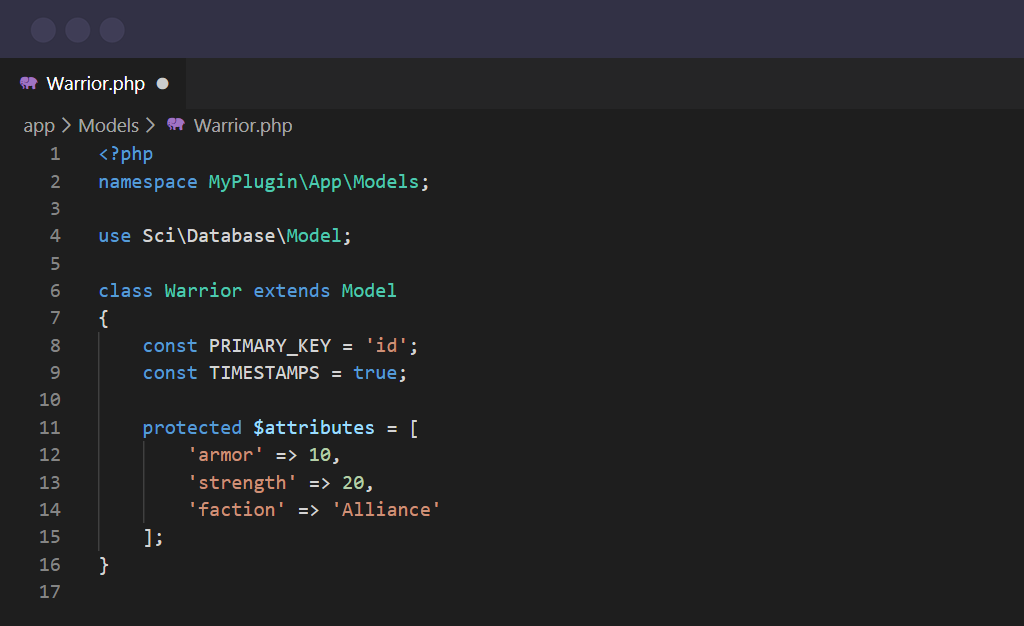Click line number 11 in the gutter
Screen dimensions: 1024x626
(x=50, y=428)
